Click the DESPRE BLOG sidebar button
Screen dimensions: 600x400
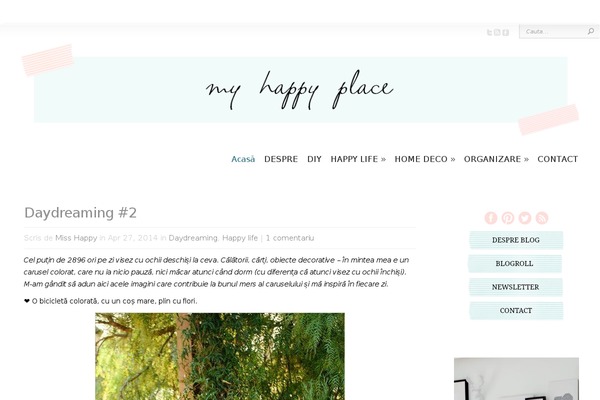coord(516,240)
